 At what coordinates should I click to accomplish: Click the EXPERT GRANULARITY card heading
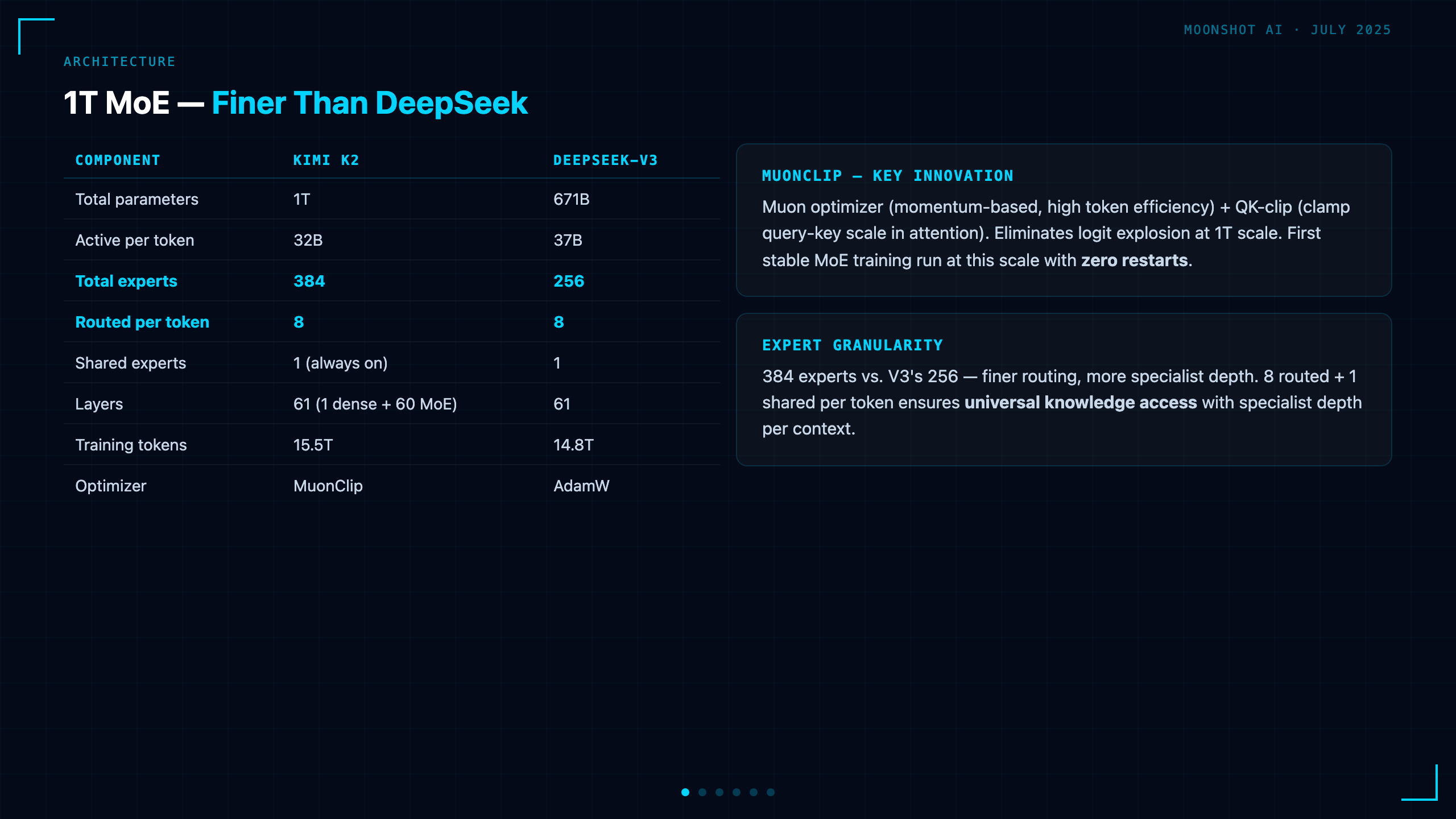pos(853,345)
